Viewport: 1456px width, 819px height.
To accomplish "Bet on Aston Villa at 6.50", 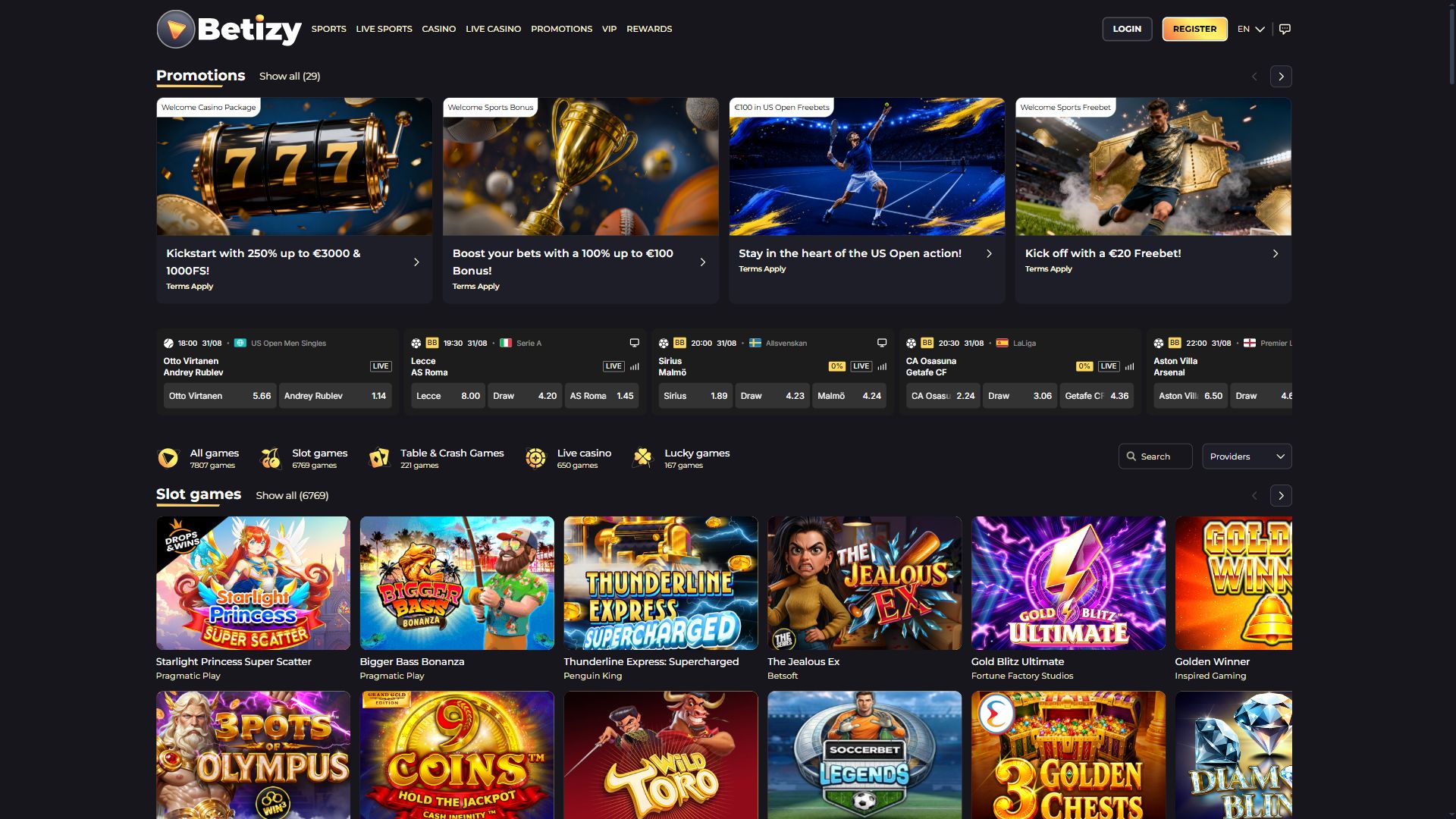I will point(1191,396).
